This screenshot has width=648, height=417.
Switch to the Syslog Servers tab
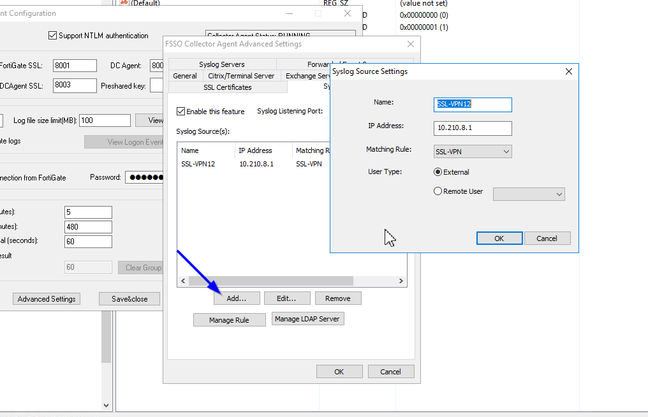(x=222, y=64)
